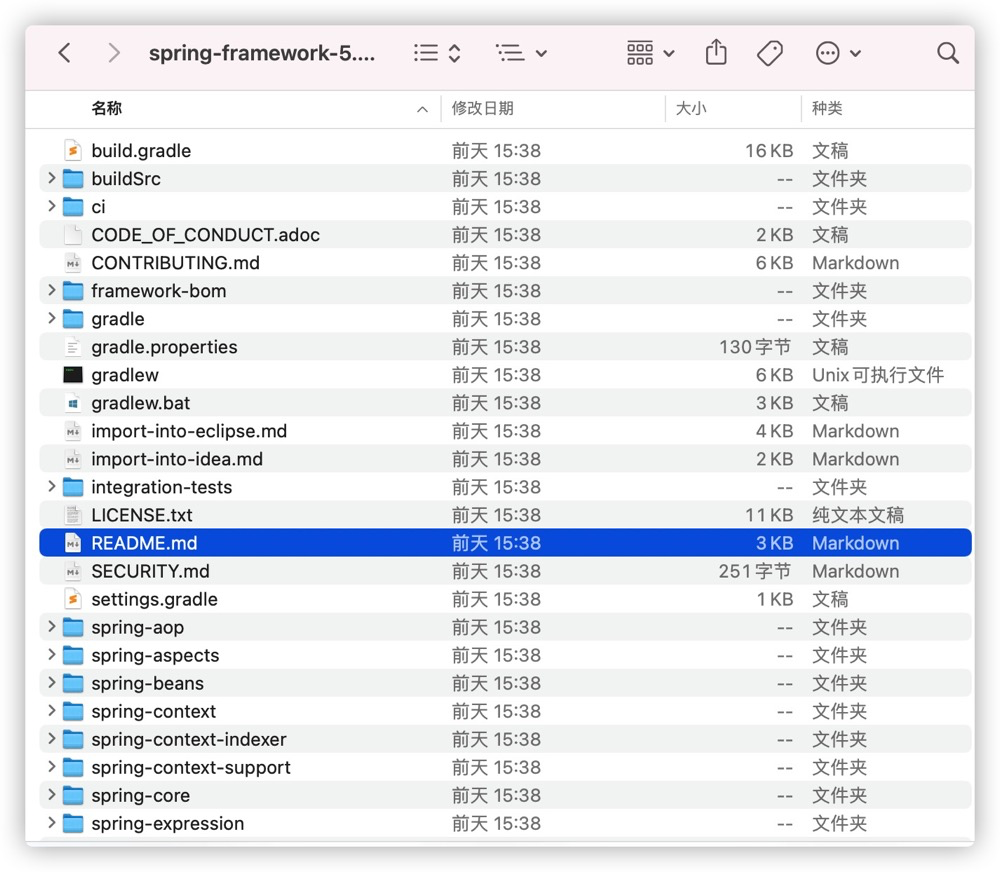Click the Tags toolbar icon
Viewport: 1000px width, 872px height.
(x=770, y=53)
